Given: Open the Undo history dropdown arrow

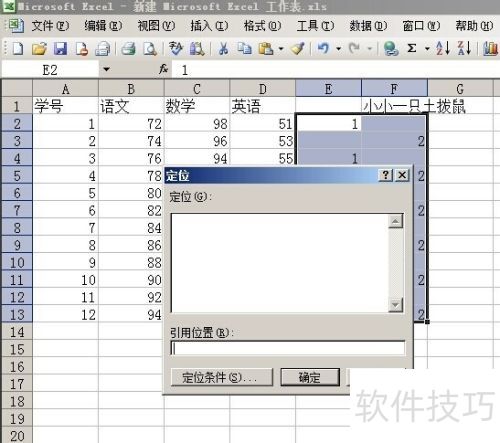Looking at the screenshot, I should 339,49.
